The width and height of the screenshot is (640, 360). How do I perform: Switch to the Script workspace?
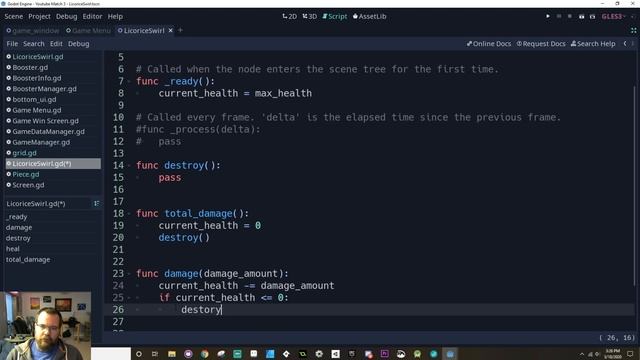(334, 16)
